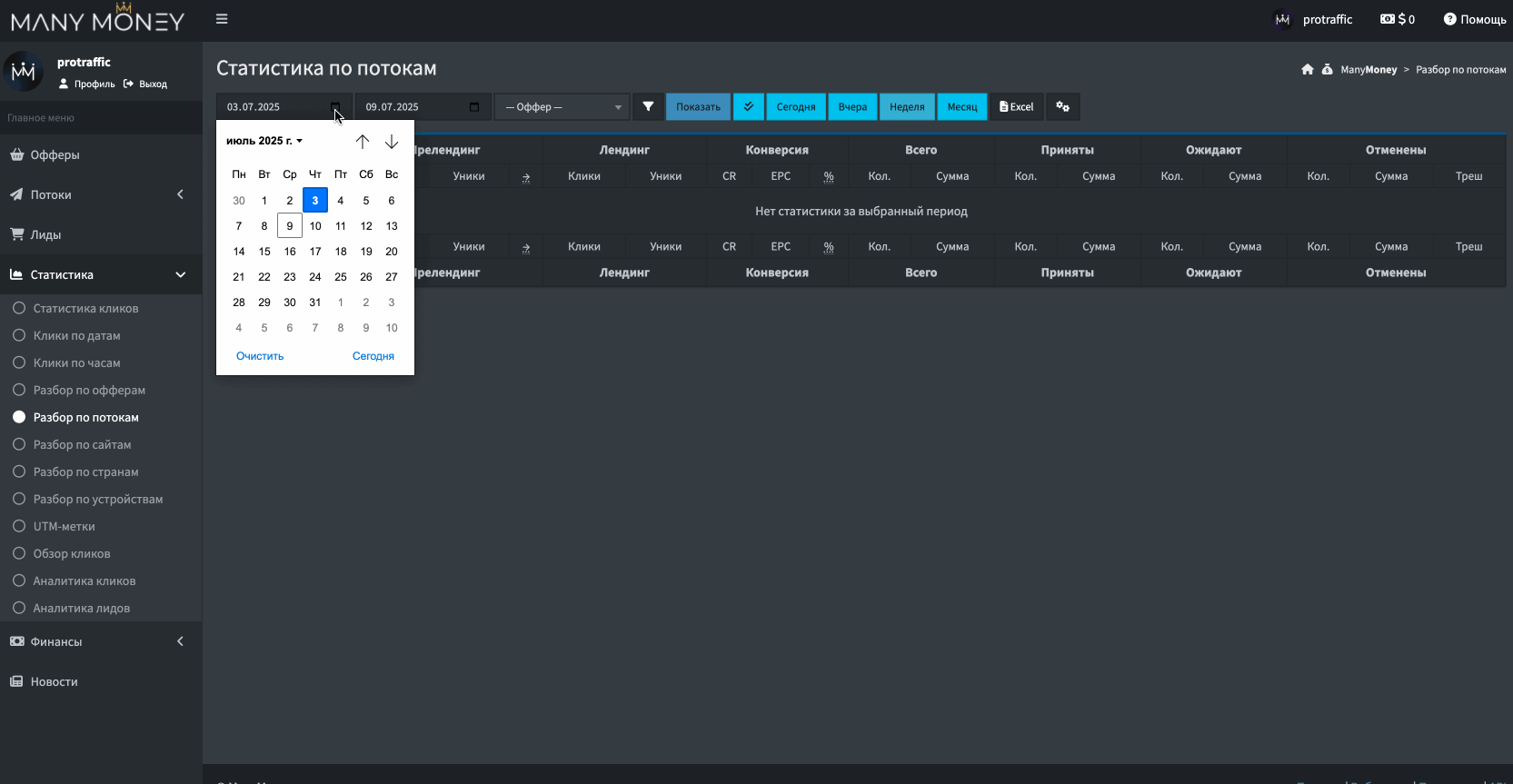This screenshot has height=784, width=1513.
Task: Open month-year selector июль 2025
Action: (264, 141)
